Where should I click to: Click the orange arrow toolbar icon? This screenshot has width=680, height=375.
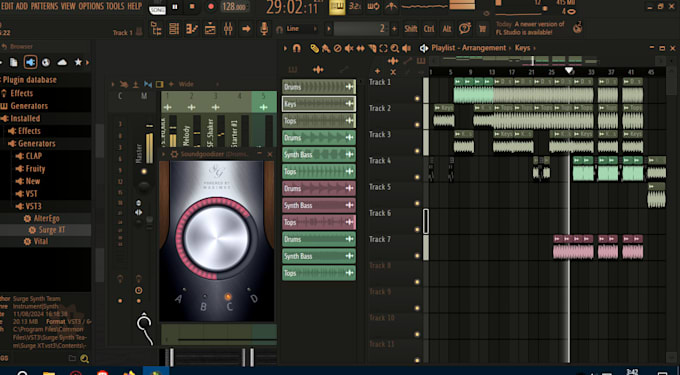[246, 29]
